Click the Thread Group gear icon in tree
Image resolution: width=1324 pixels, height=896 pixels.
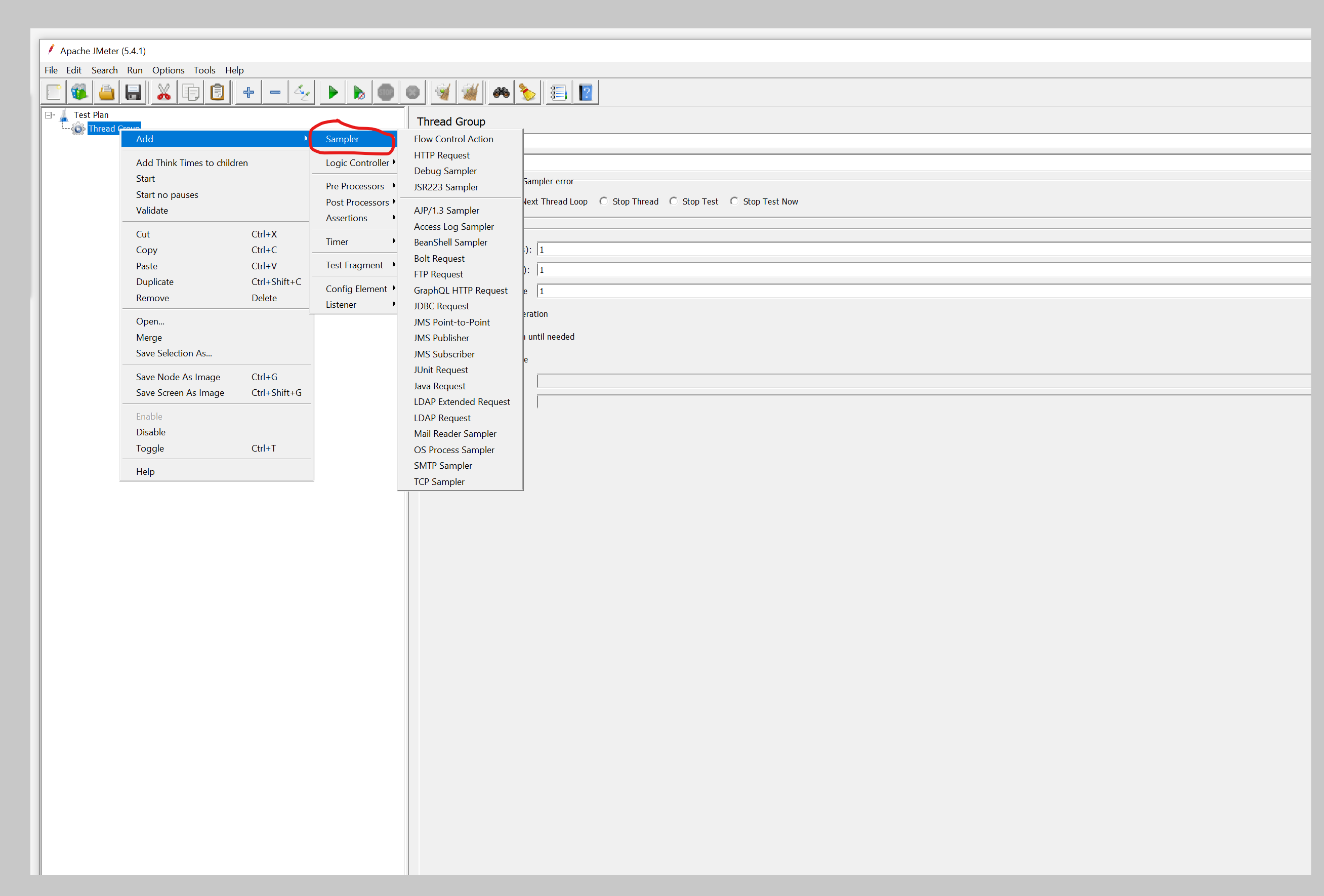(x=78, y=129)
